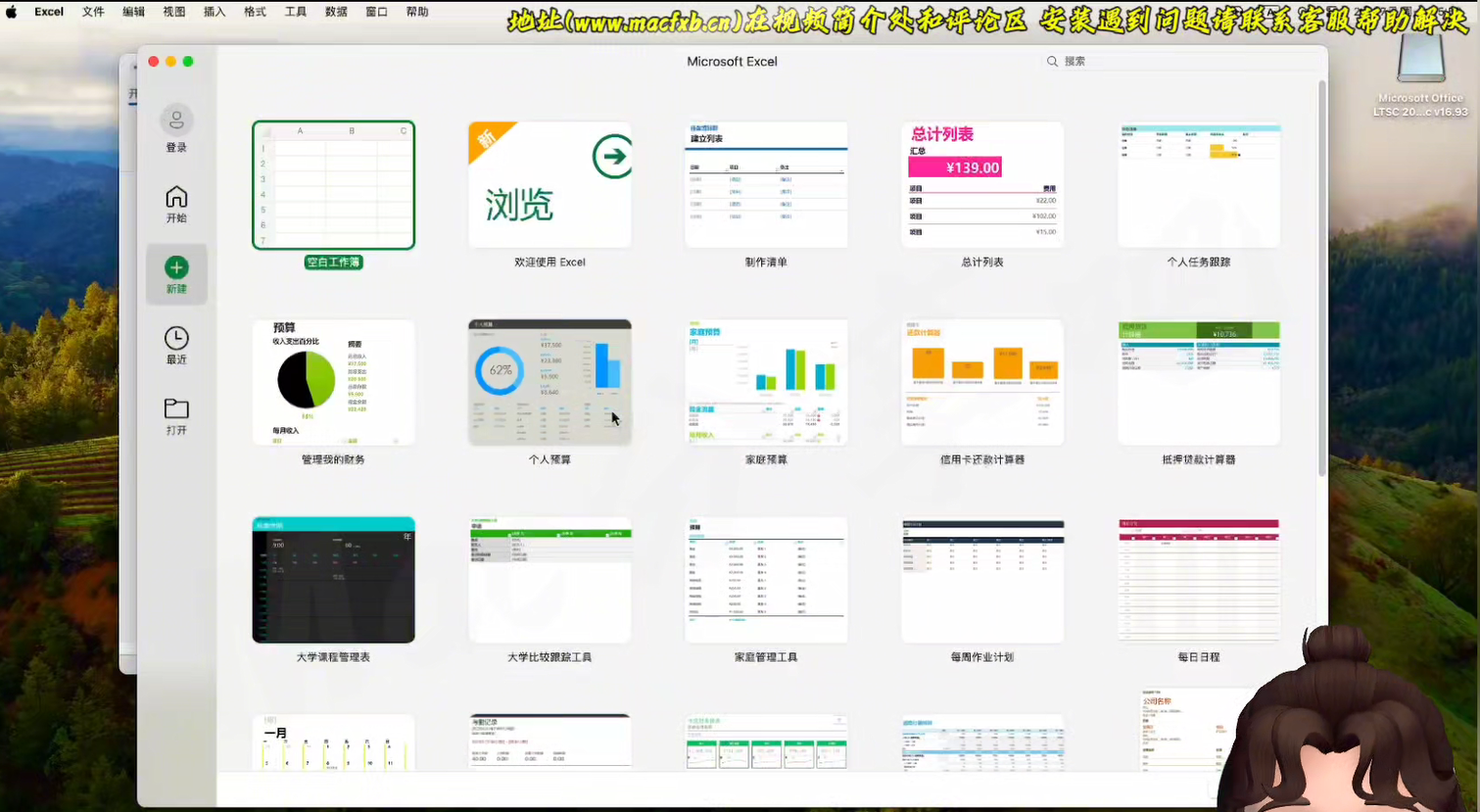Image resolution: width=1480 pixels, height=812 pixels.
Task: Choose the 信用卡还款计算器 template
Action: 982,382
